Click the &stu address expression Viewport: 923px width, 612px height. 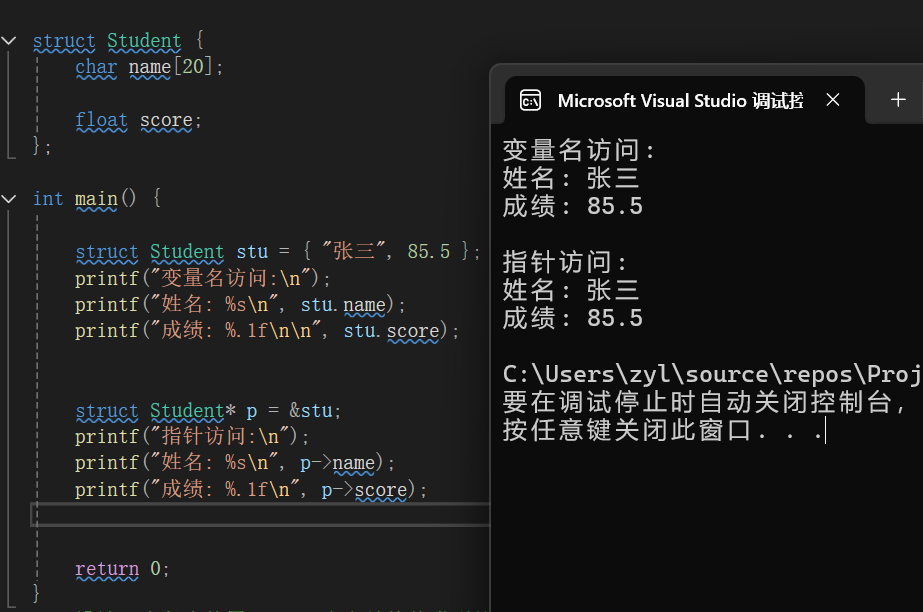(x=316, y=411)
